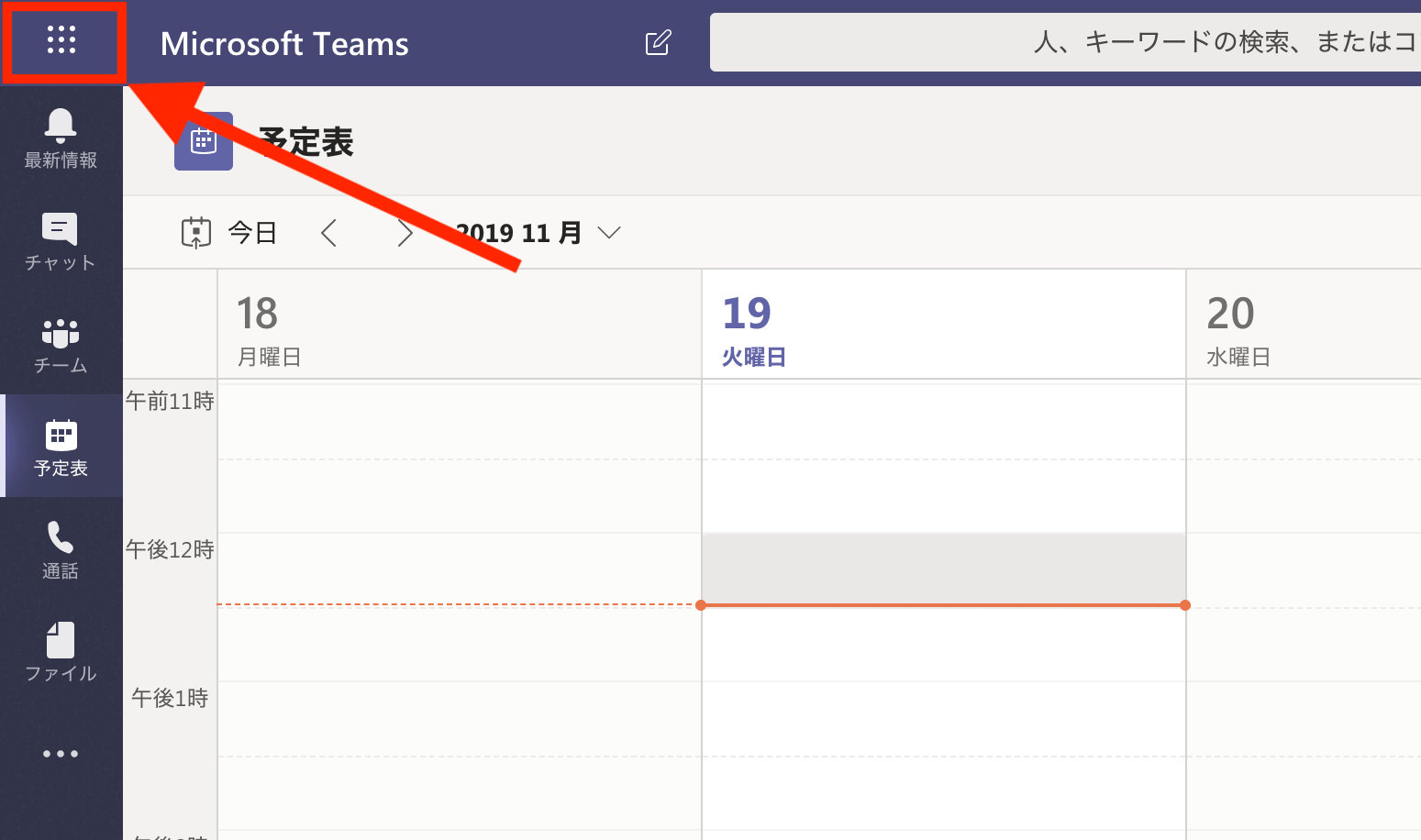Click the Wednesday 午後12時 time slot
1421x840 pixels.
pos(1304,569)
